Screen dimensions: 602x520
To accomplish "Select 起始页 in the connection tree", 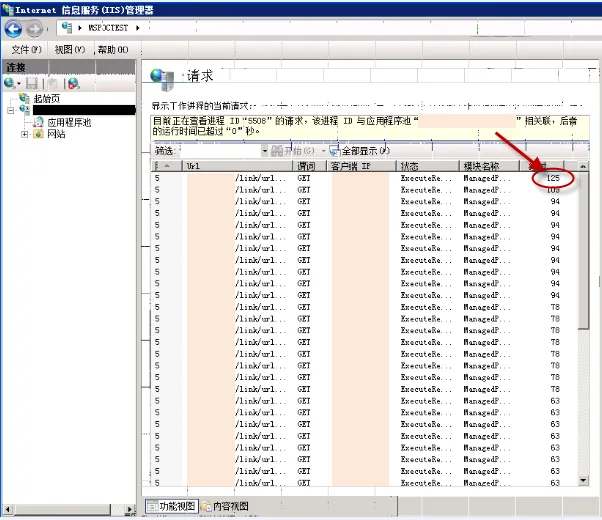I will coord(46,99).
